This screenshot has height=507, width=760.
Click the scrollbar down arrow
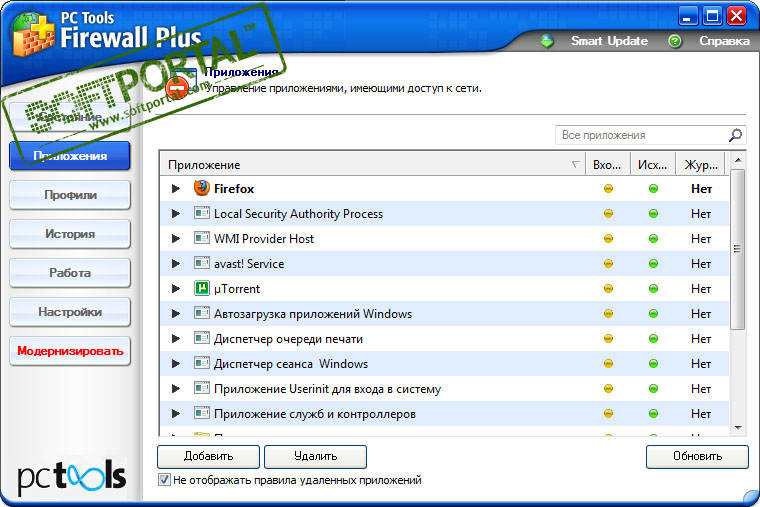coord(738,428)
